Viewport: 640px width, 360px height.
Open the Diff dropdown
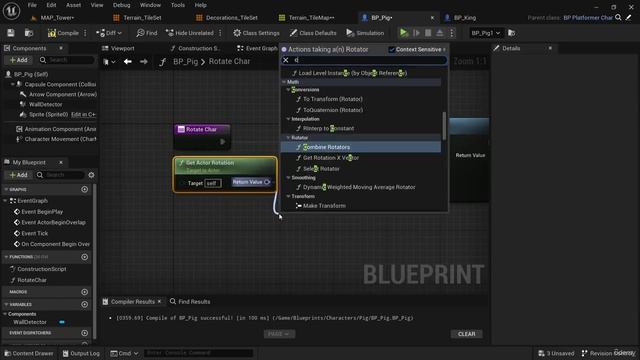coord(109,33)
